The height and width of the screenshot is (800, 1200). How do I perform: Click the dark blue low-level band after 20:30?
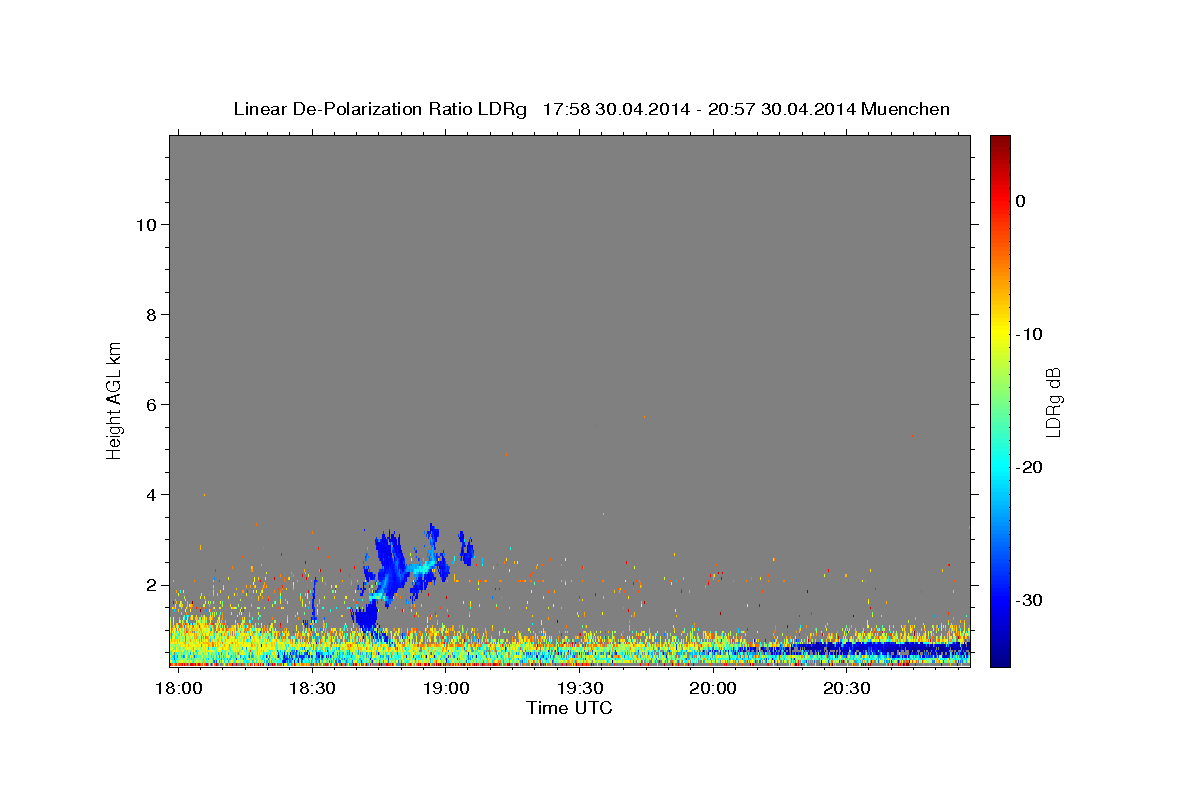coord(880,649)
